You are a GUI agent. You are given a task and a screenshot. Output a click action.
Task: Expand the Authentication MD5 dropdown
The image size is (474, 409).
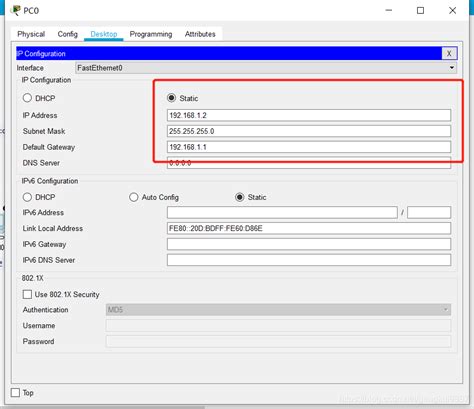coord(278,310)
